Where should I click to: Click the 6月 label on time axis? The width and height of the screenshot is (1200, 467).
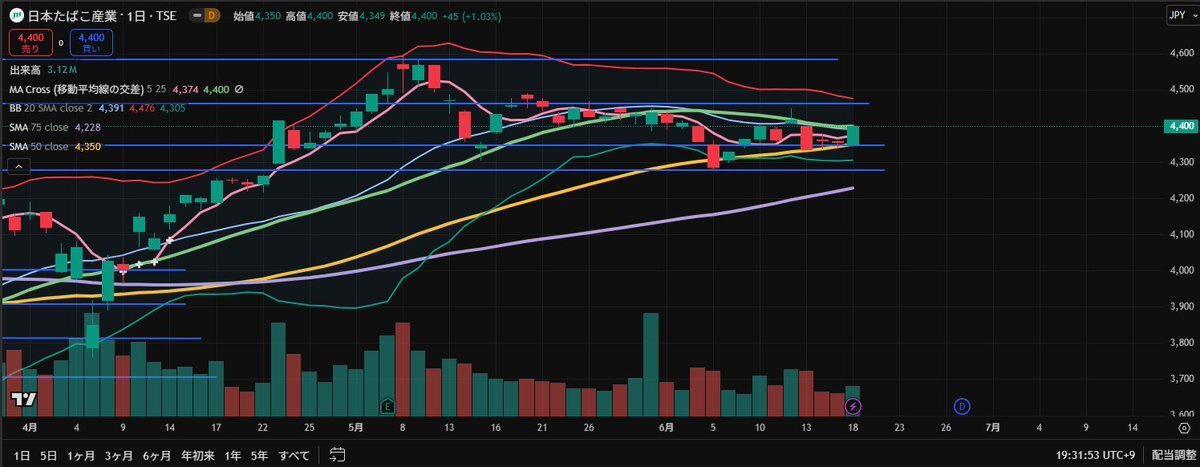(x=667, y=427)
